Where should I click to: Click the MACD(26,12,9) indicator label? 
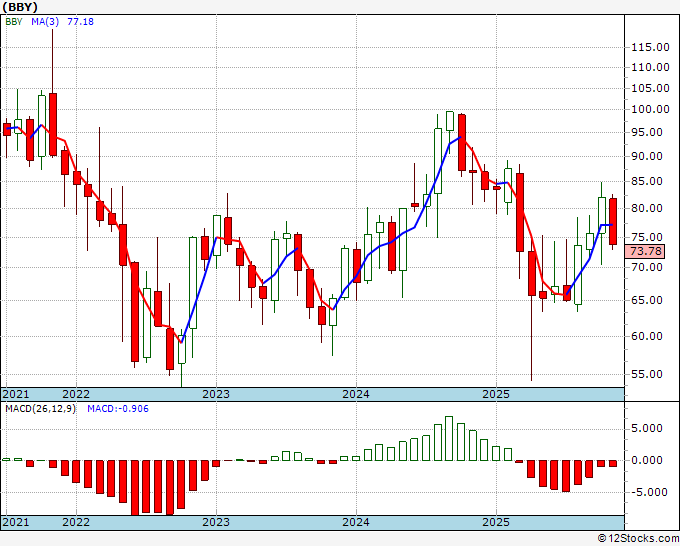[40, 409]
